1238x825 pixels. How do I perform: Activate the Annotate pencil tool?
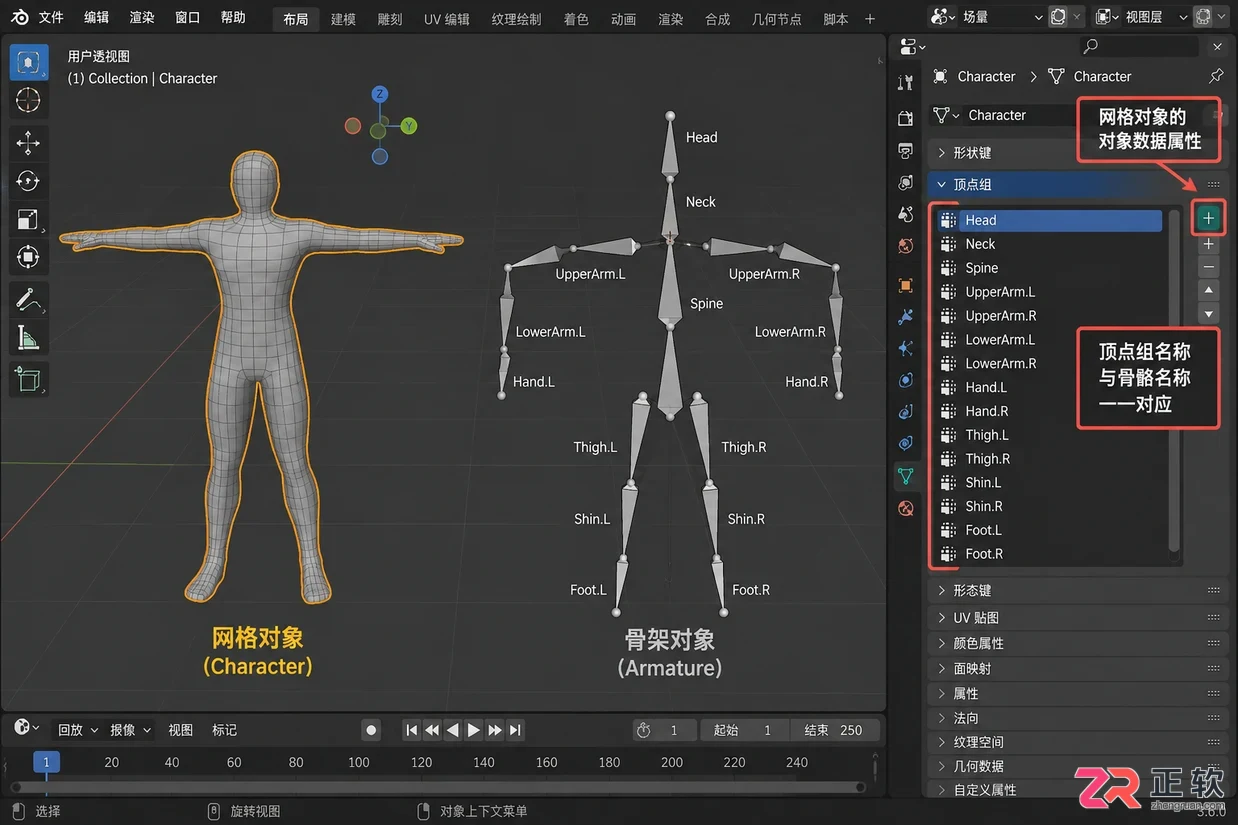(x=28, y=300)
